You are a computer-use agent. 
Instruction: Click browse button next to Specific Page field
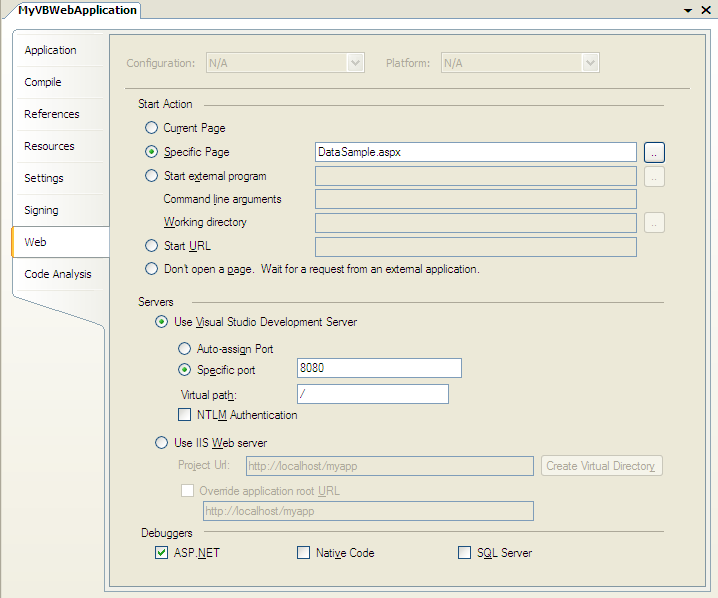tap(654, 152)
